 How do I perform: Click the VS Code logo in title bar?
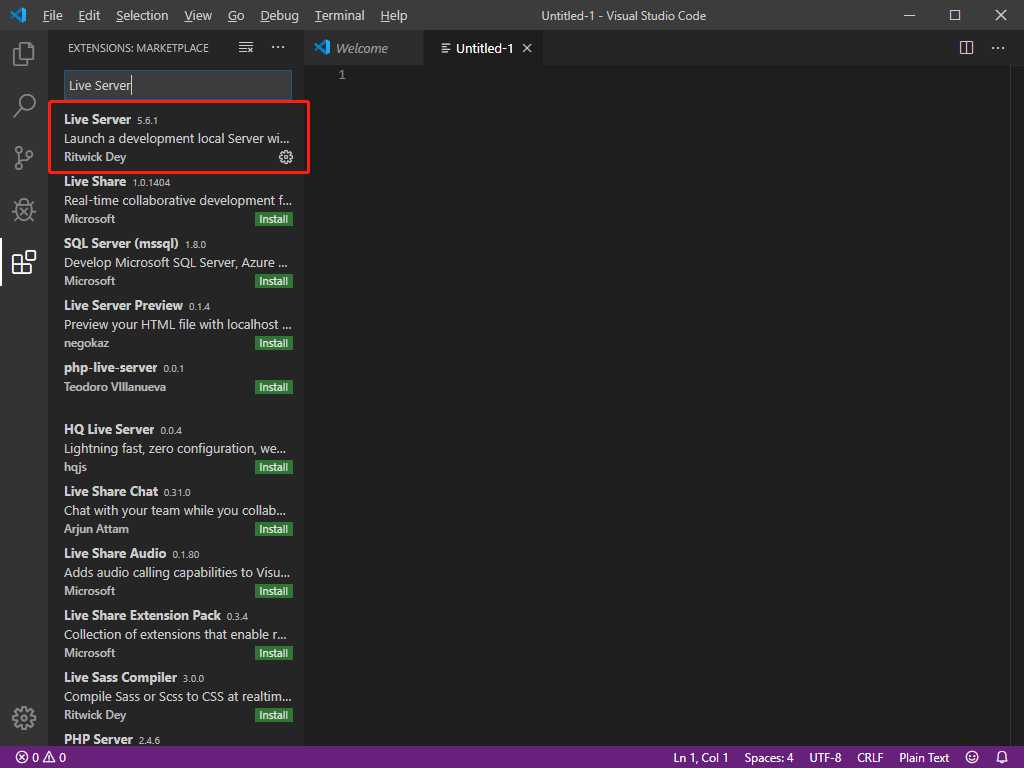point(18,15)
